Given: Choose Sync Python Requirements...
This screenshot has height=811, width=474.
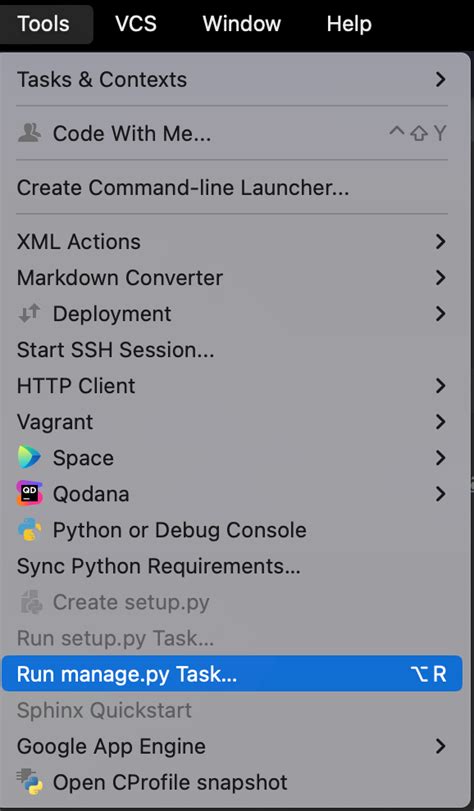Looking at the screenshot, I should [x=232, y=566].
